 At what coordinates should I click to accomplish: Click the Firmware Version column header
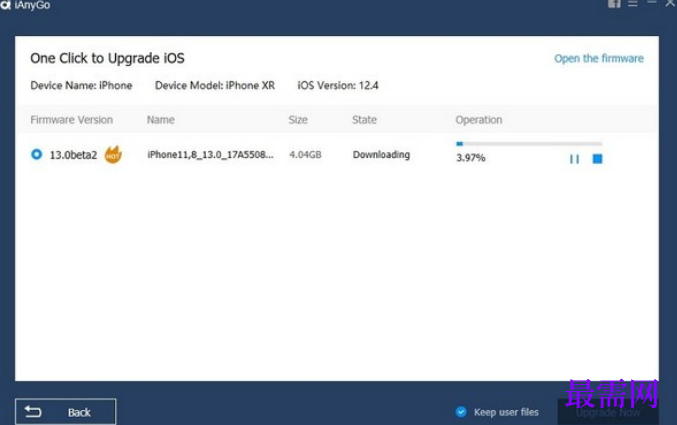pyautogui.click(x=72, y=120)
